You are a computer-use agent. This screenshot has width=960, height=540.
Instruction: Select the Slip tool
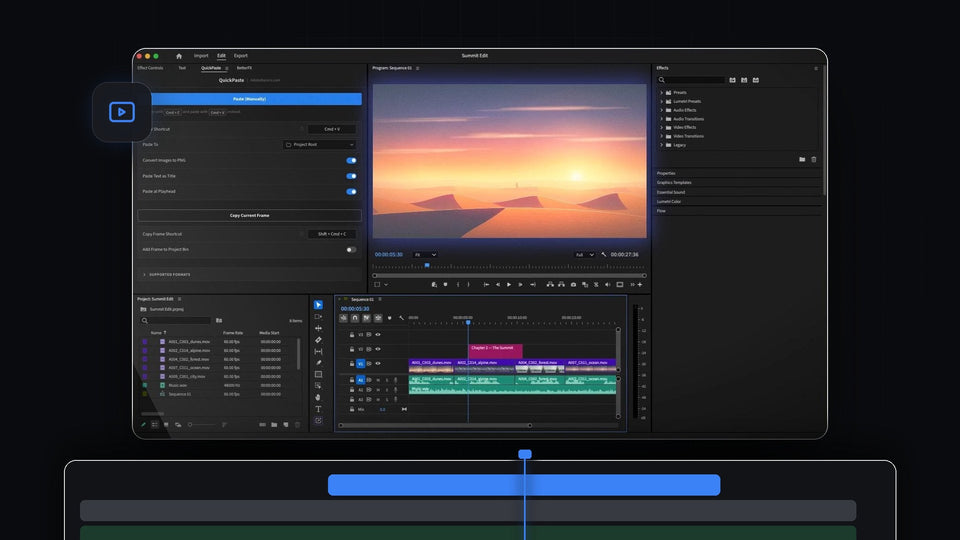[318, 351]
